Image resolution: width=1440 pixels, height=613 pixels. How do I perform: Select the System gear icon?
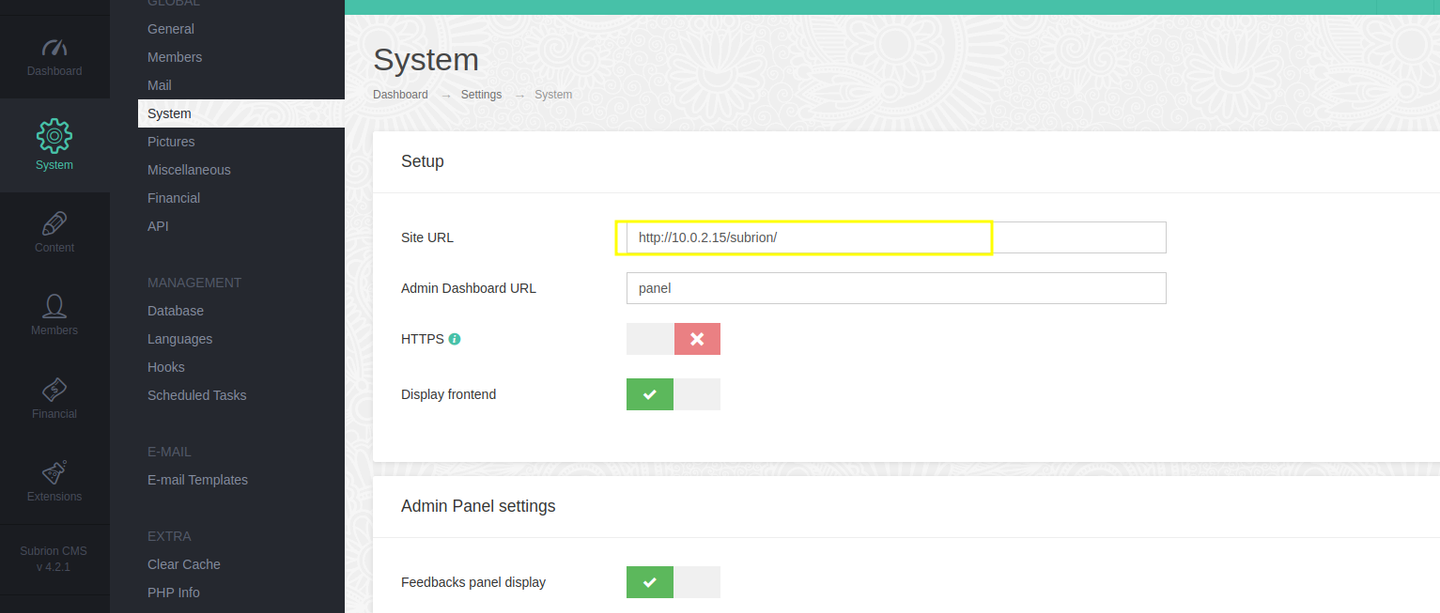tap(54, 135)
